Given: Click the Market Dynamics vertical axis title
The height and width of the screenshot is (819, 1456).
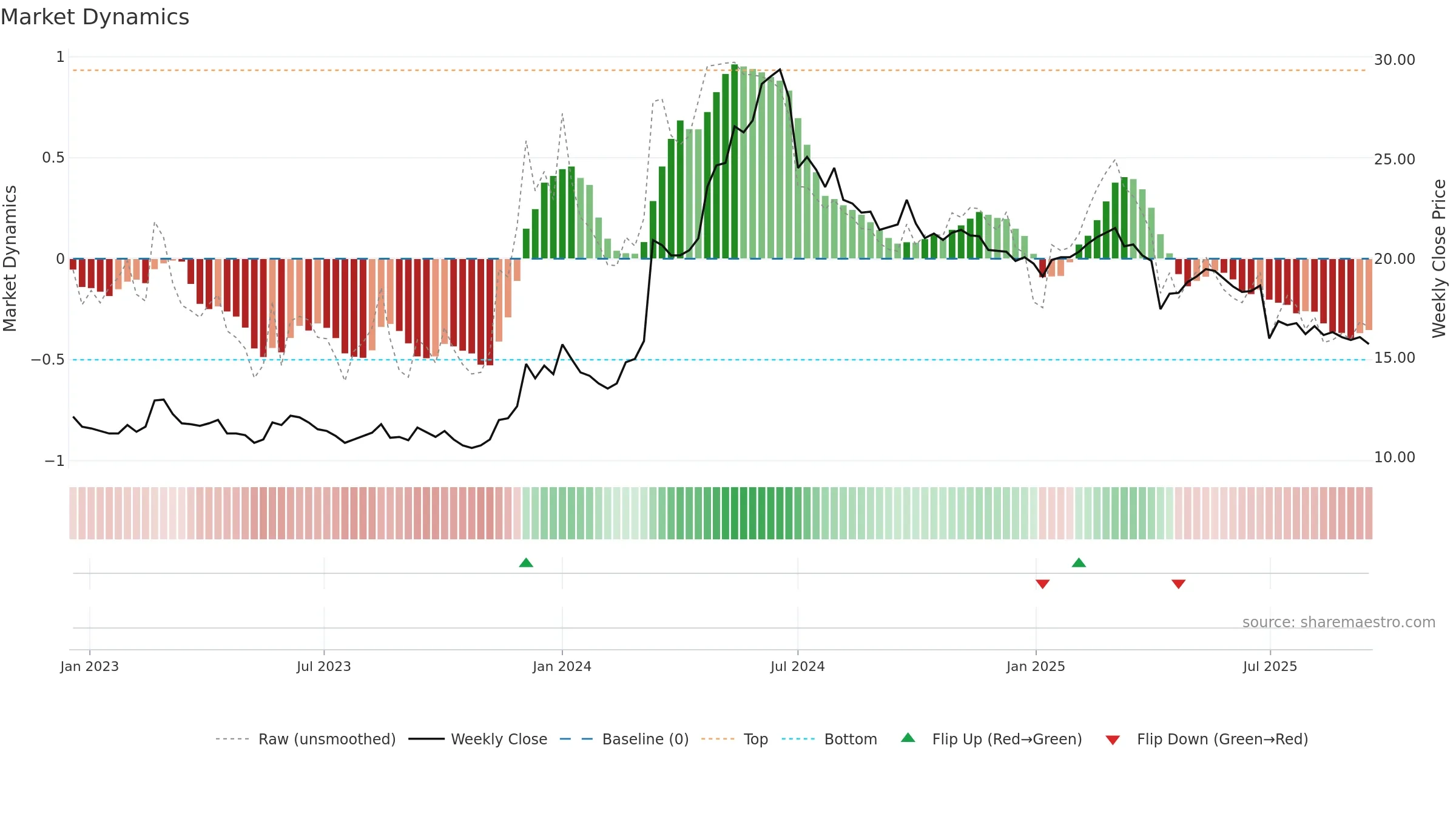Looking at the screenshot, I should [10, 258].
